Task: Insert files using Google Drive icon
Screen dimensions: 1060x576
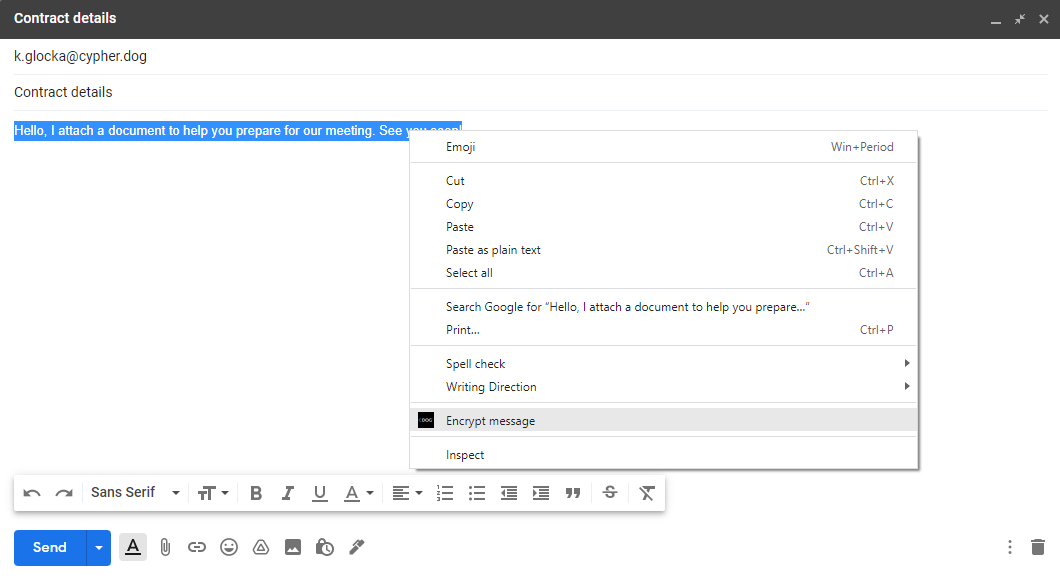Action: pyautogui.click(x=261, y=547)
